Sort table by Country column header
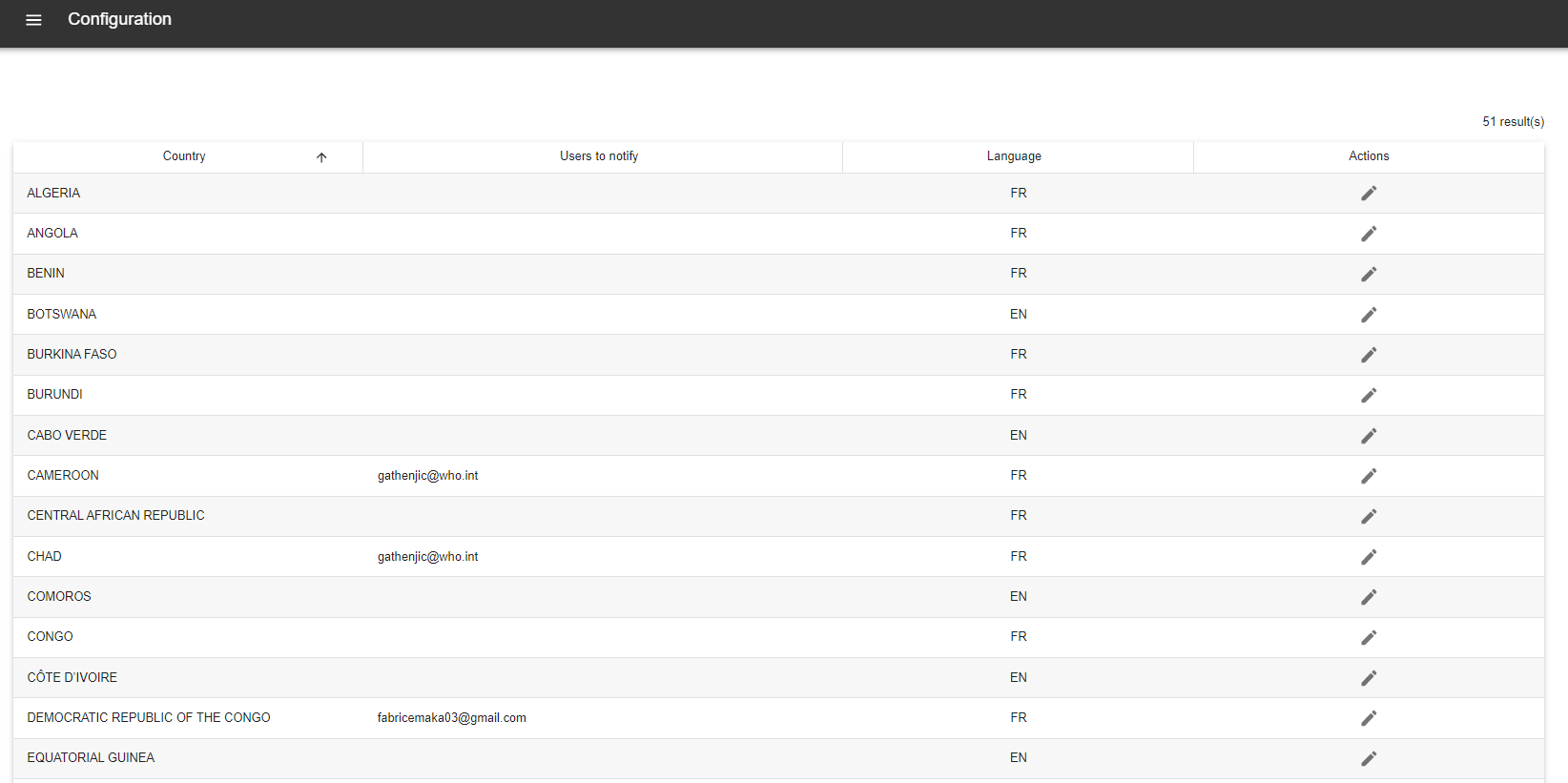This screenshot has height=783, width=1568. coord(184,156)
